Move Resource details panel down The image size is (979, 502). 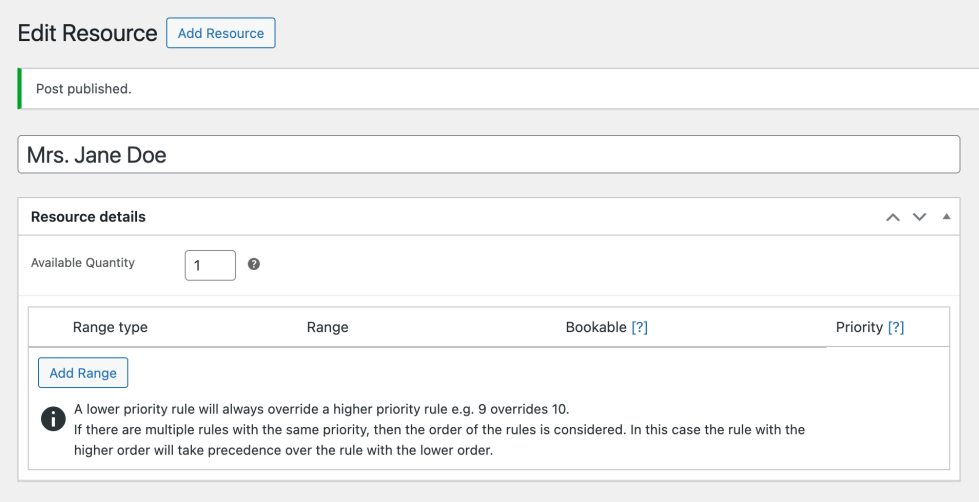coord(920,217)
